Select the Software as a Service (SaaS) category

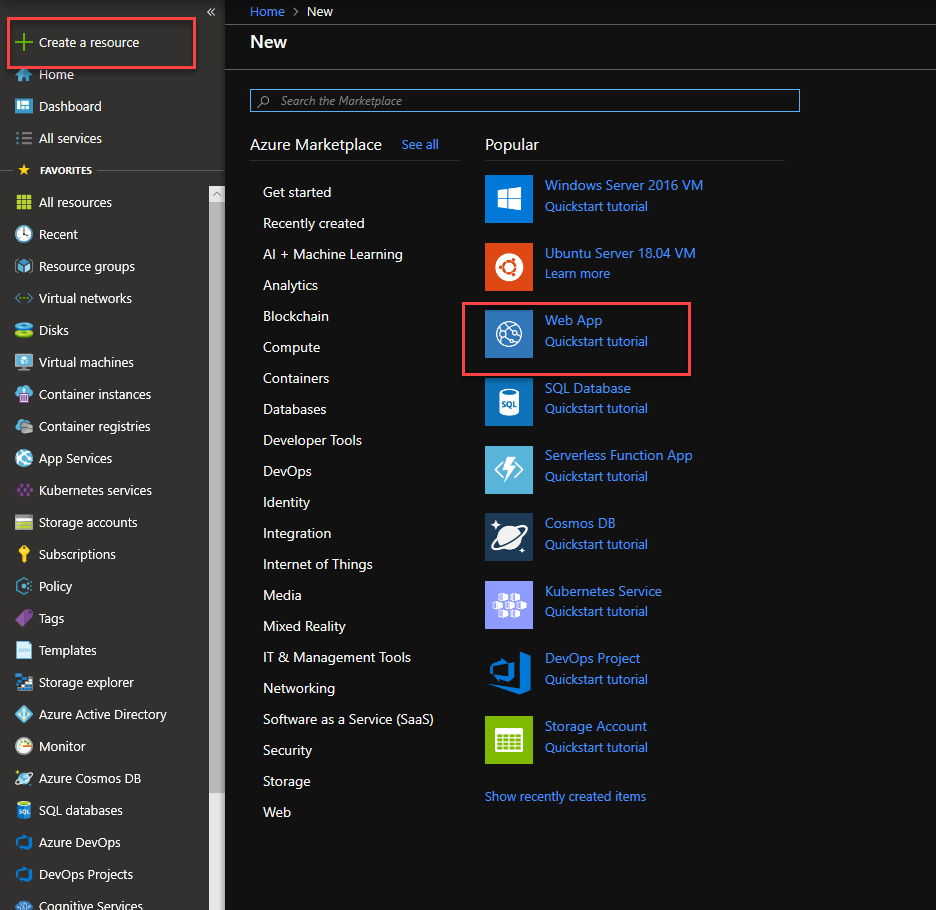pos(348,720)
